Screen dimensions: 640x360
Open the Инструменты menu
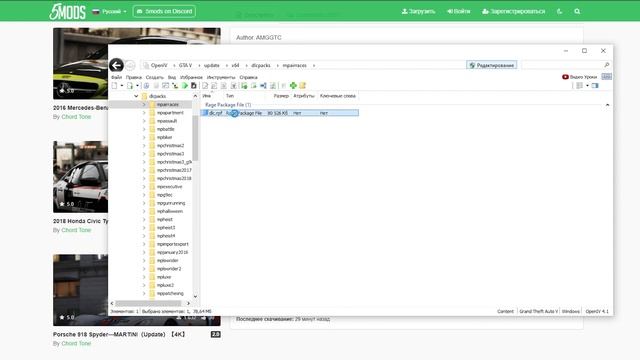(x=221, y=77)
